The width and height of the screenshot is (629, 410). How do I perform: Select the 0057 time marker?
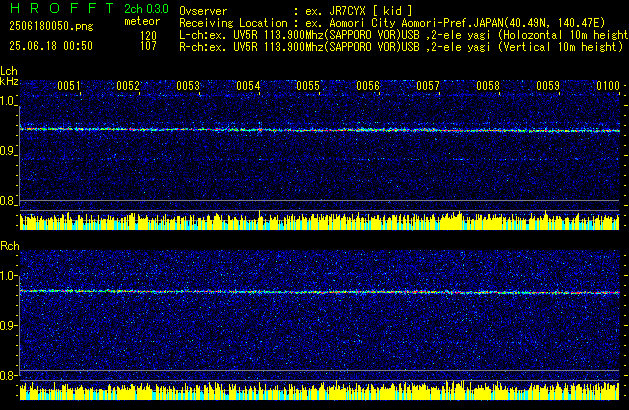pos(428,86)
